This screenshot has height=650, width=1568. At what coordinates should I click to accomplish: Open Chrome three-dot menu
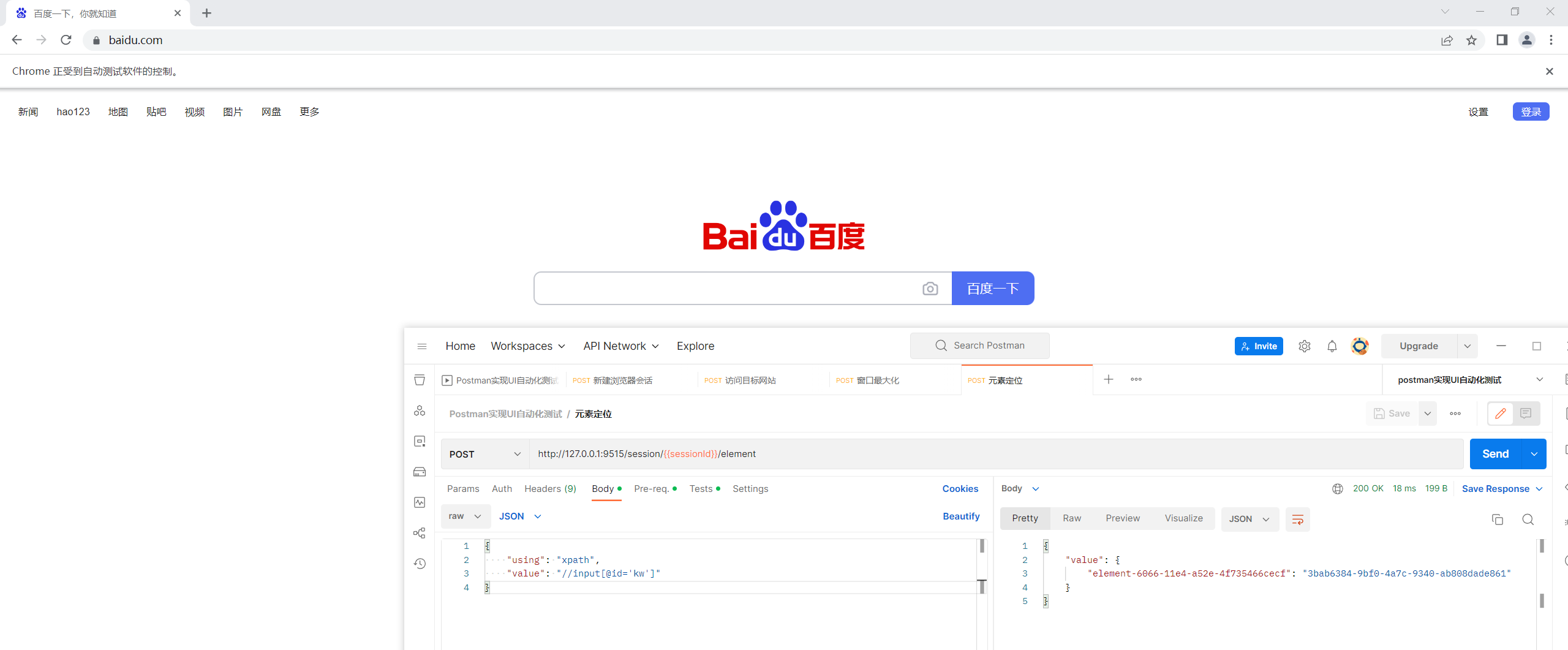1551,40
